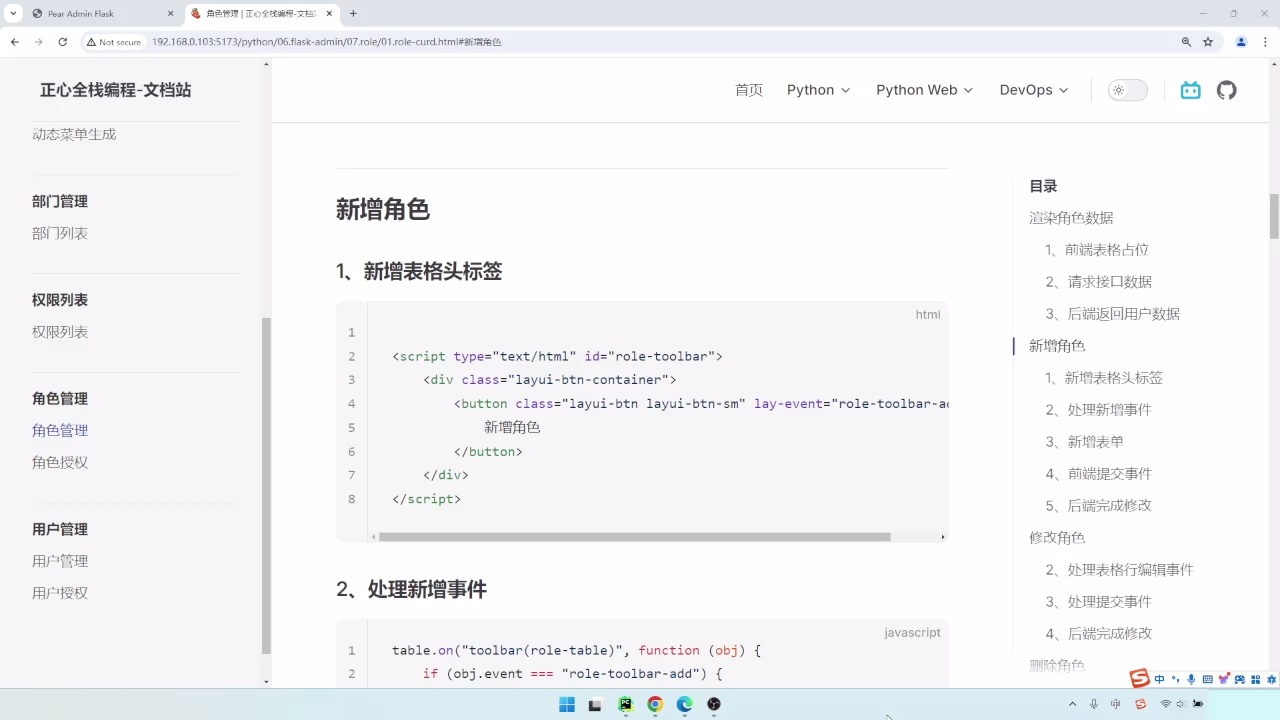Reload the page via the refresh icon
This screenshot has width=1280, height=720.
coord(63,42)
